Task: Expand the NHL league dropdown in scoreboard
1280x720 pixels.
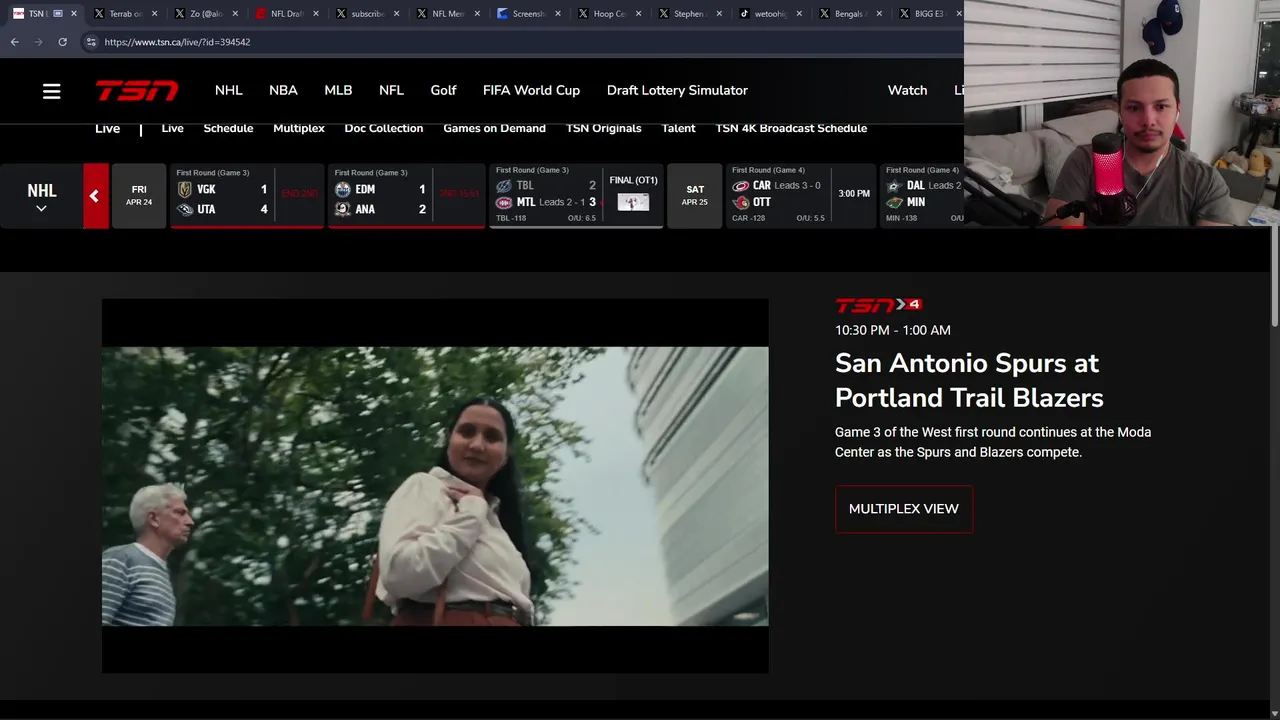Action: [x=41, y=197]
